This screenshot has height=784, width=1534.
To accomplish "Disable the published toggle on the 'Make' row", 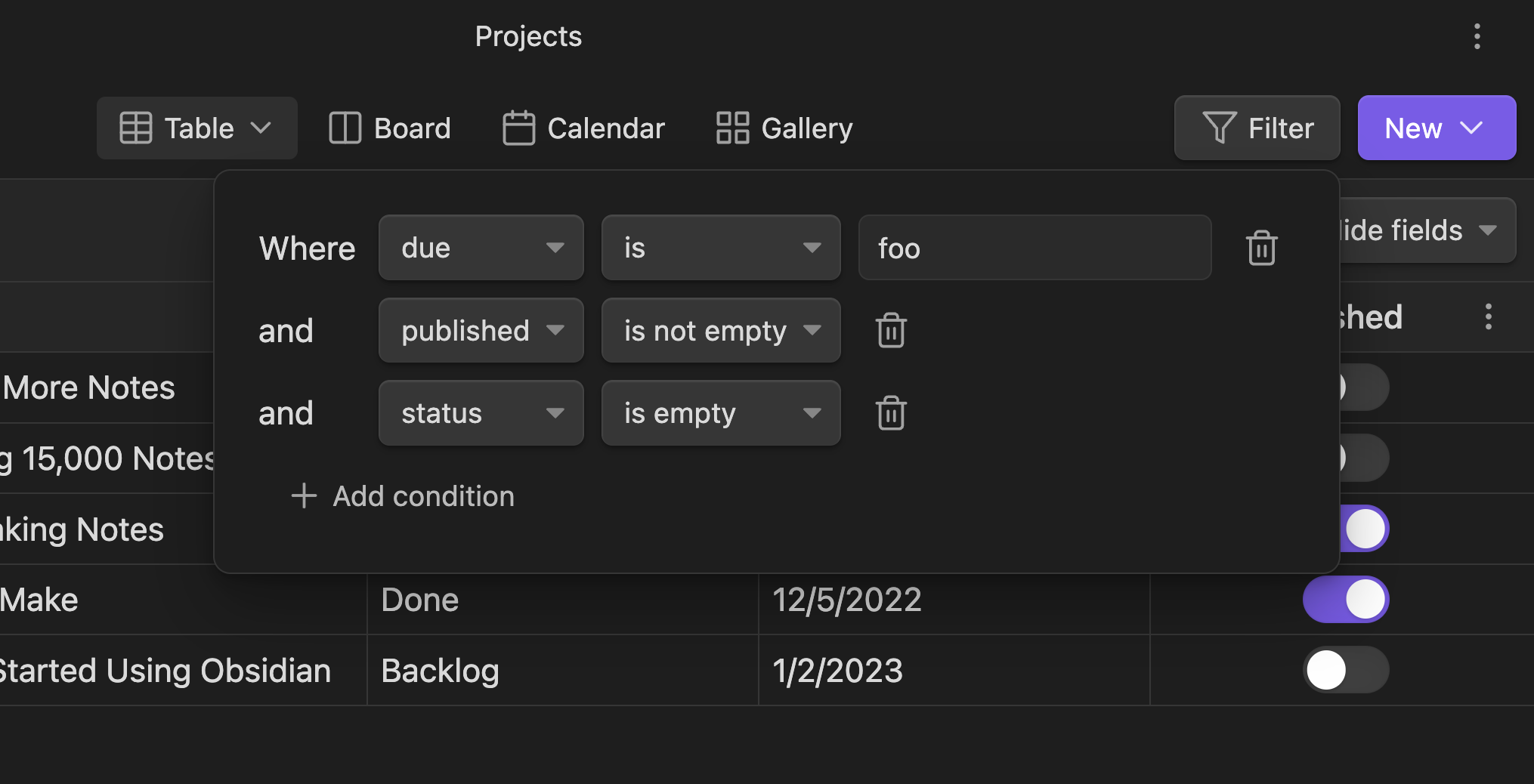I will point(1346,599).
